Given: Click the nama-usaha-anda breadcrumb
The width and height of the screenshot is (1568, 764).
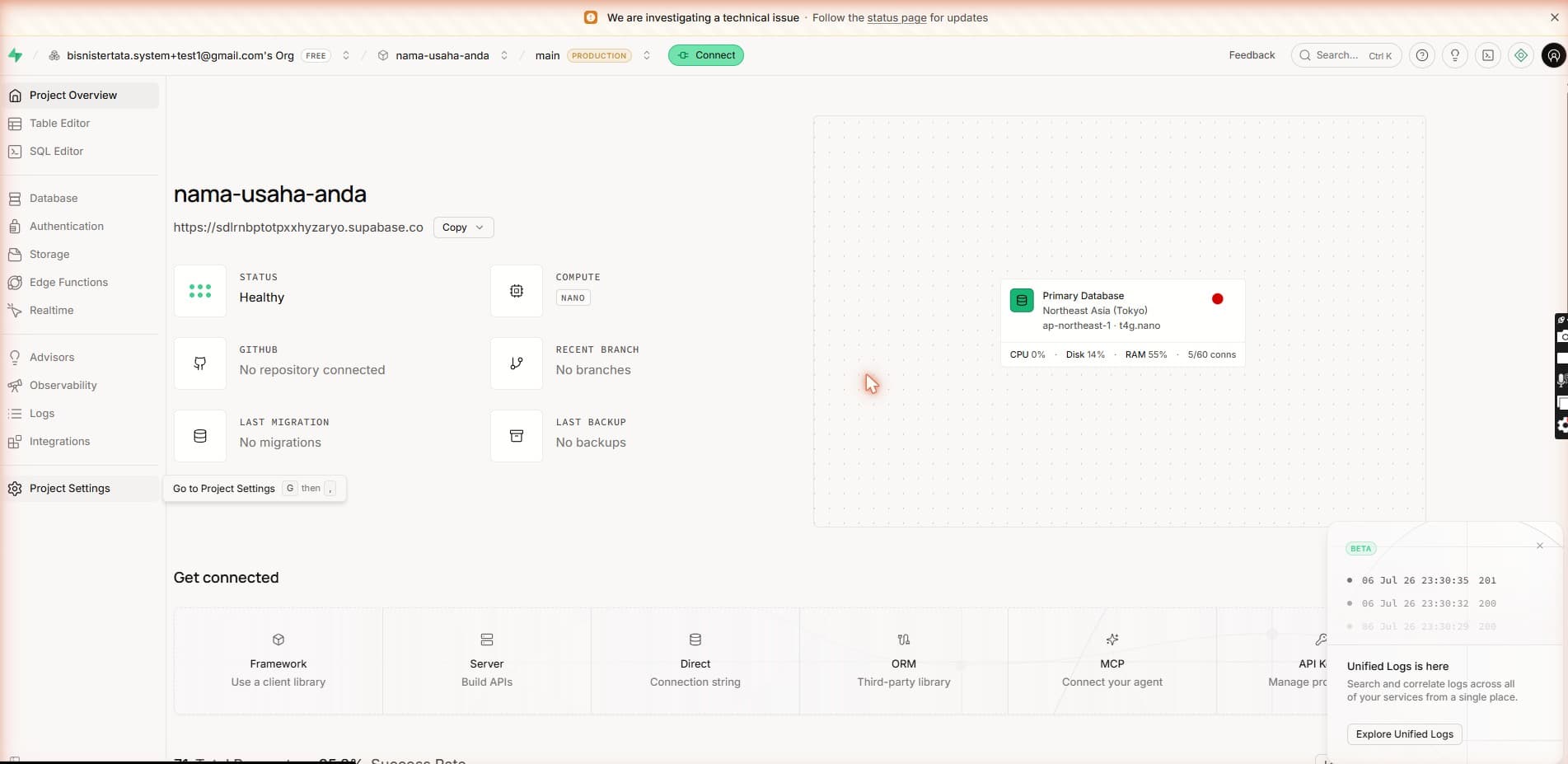Looking at the screenshot, I should 442,55.
